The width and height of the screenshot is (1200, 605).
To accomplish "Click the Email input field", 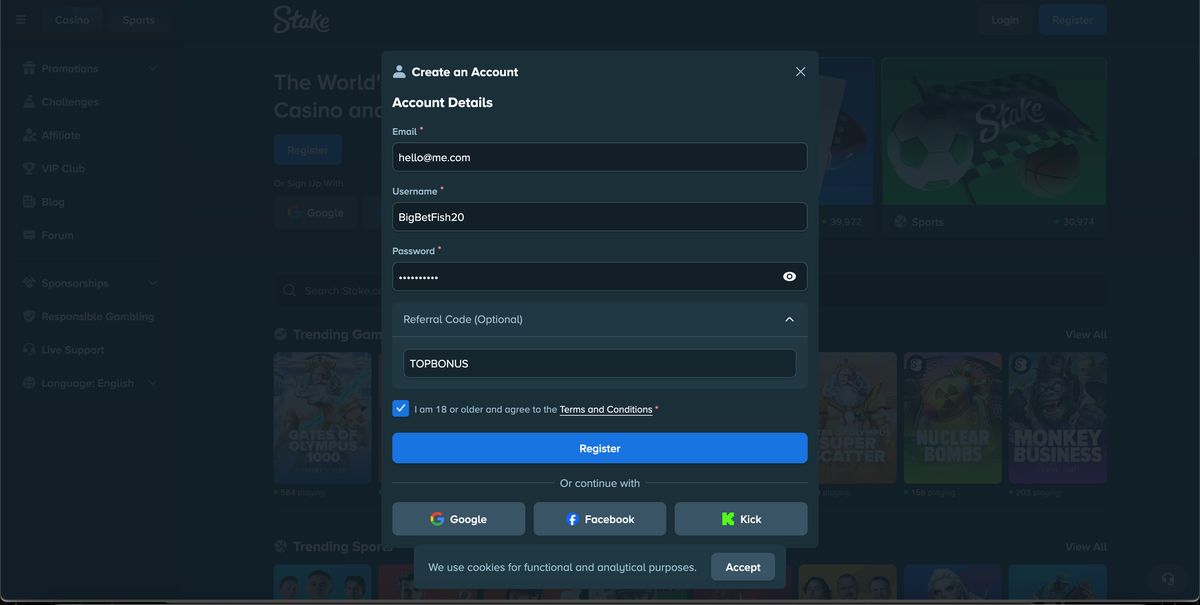I will 600,157.
